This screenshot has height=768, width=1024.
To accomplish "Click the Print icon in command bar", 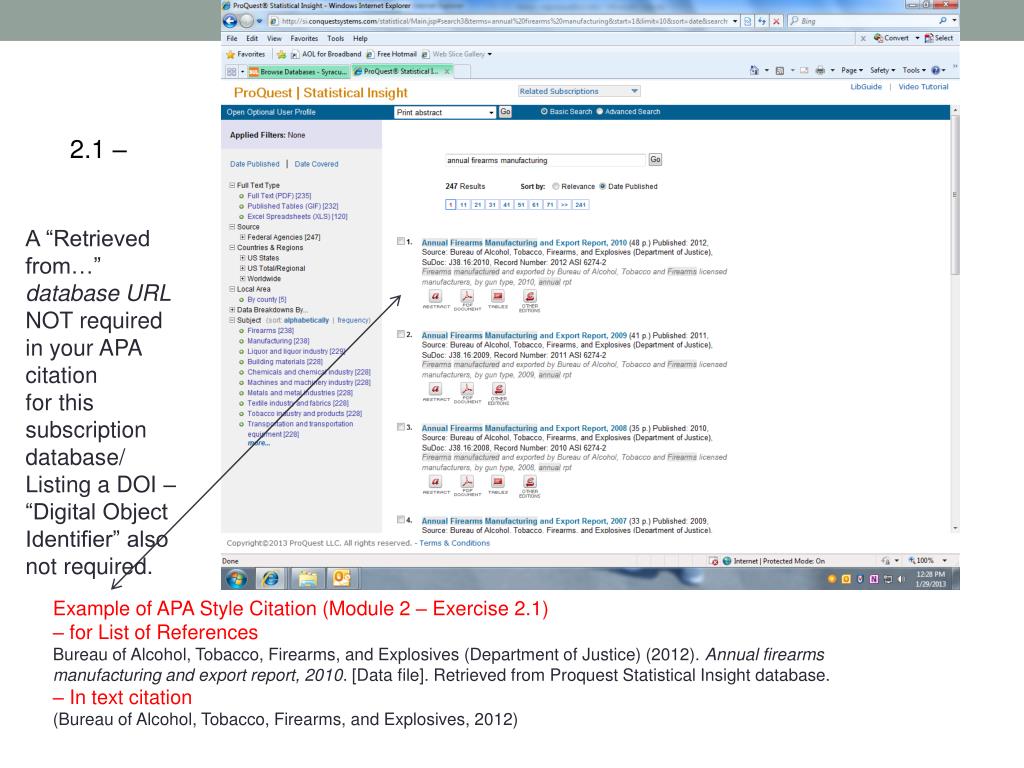I will tap(820, 70).
